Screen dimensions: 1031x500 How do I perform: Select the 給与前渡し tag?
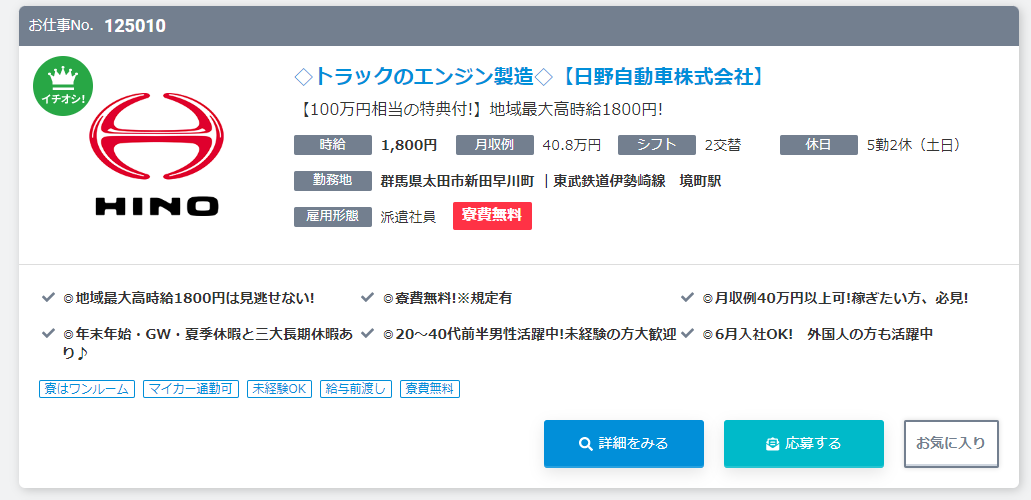(356, 389)
